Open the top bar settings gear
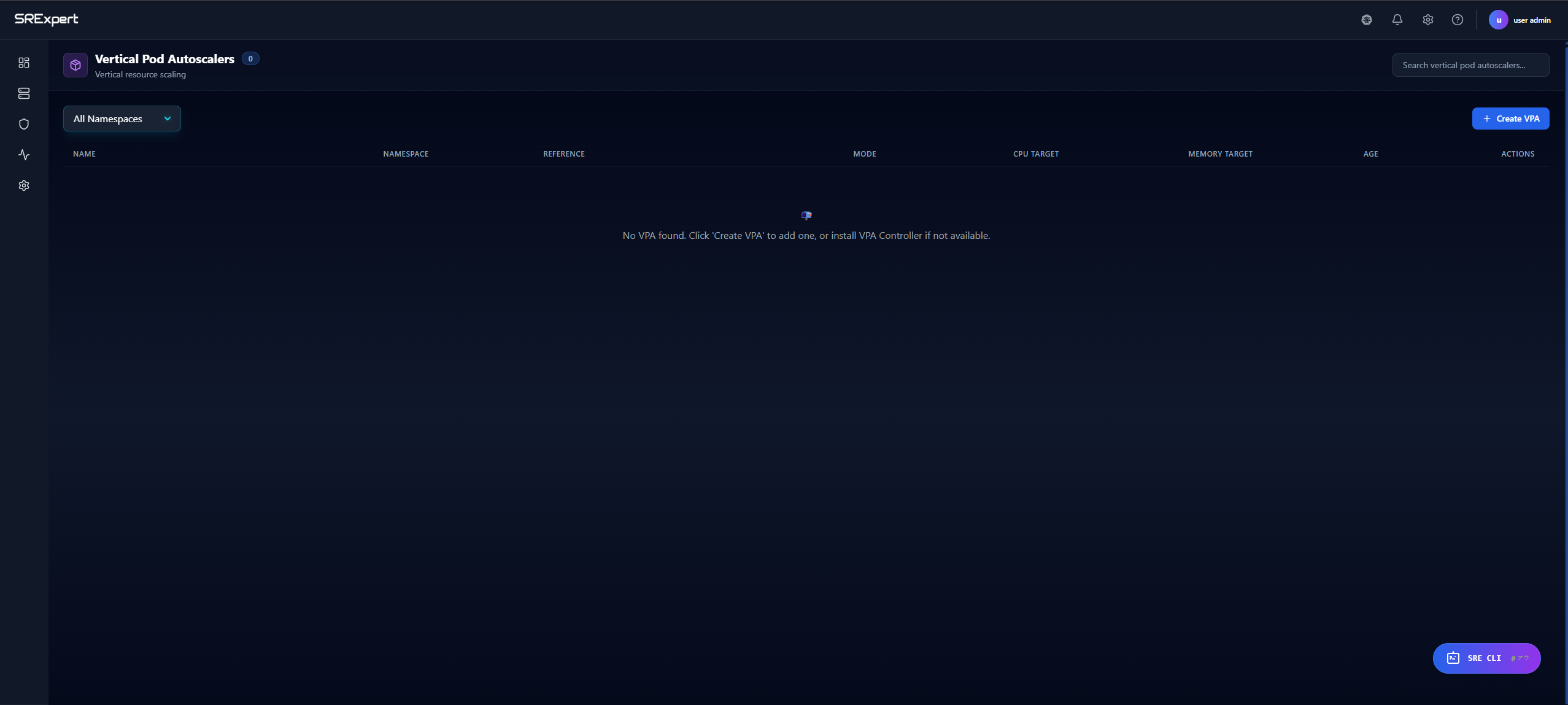This screenshot has height=705, width=1568. [1428, 20]
